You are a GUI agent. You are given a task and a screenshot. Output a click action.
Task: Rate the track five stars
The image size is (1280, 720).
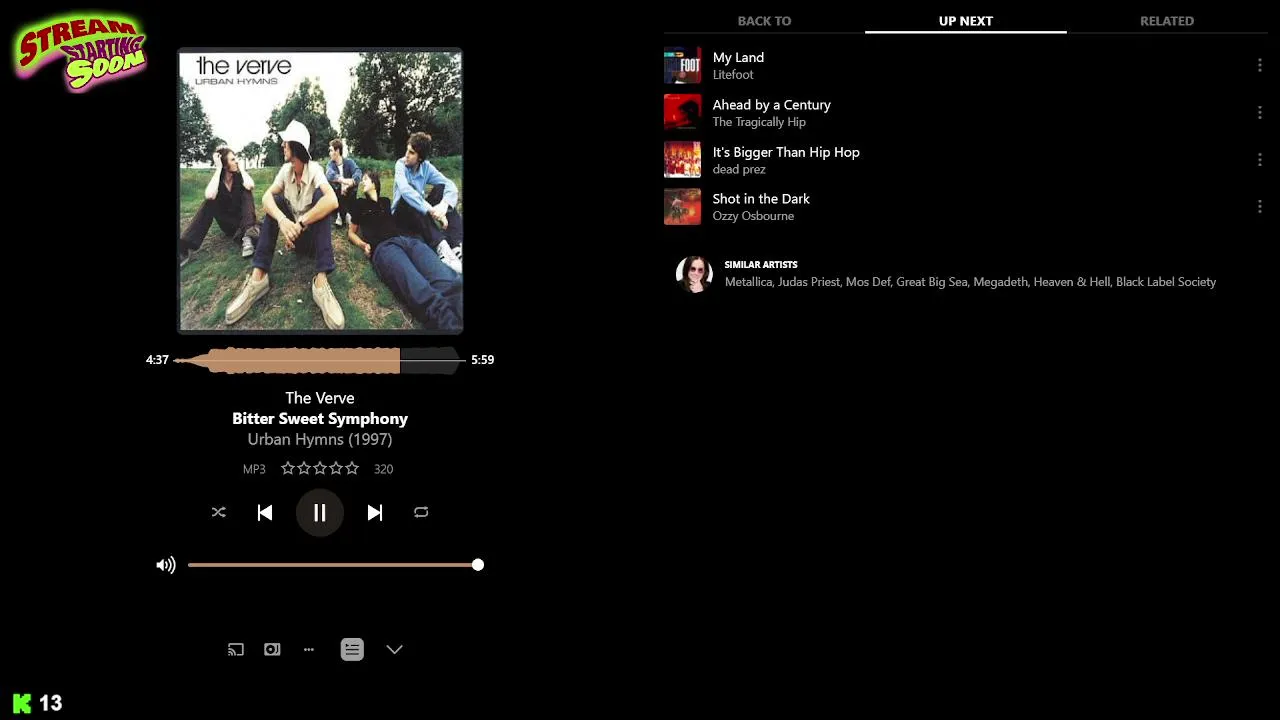coord(351,468)
